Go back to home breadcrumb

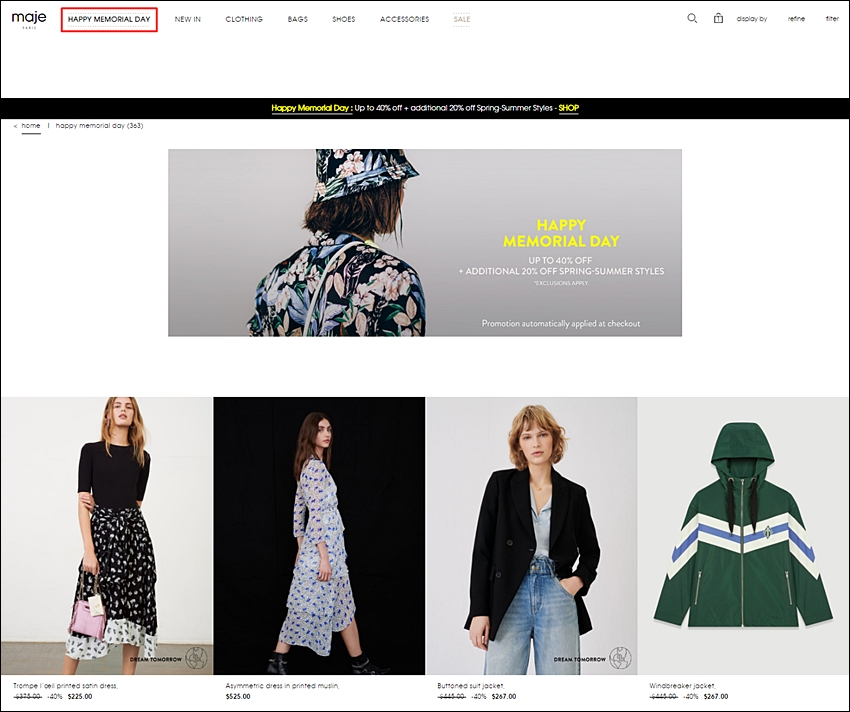pyautogui.click(x=31, y=126)
